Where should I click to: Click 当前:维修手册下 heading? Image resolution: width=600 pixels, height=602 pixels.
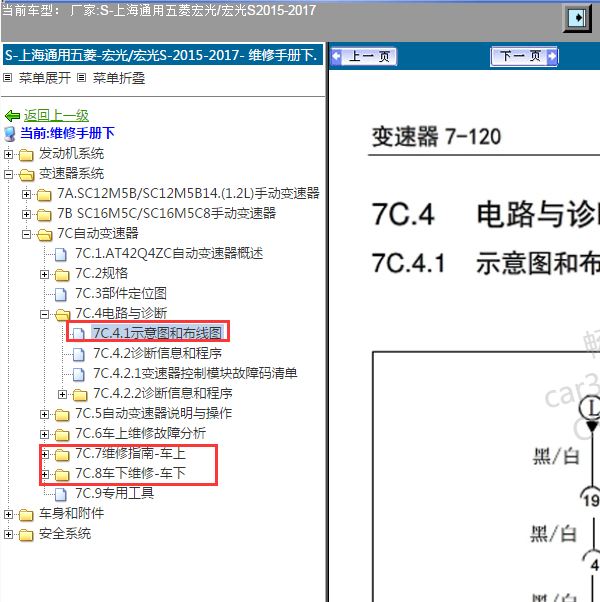(67, 133)
